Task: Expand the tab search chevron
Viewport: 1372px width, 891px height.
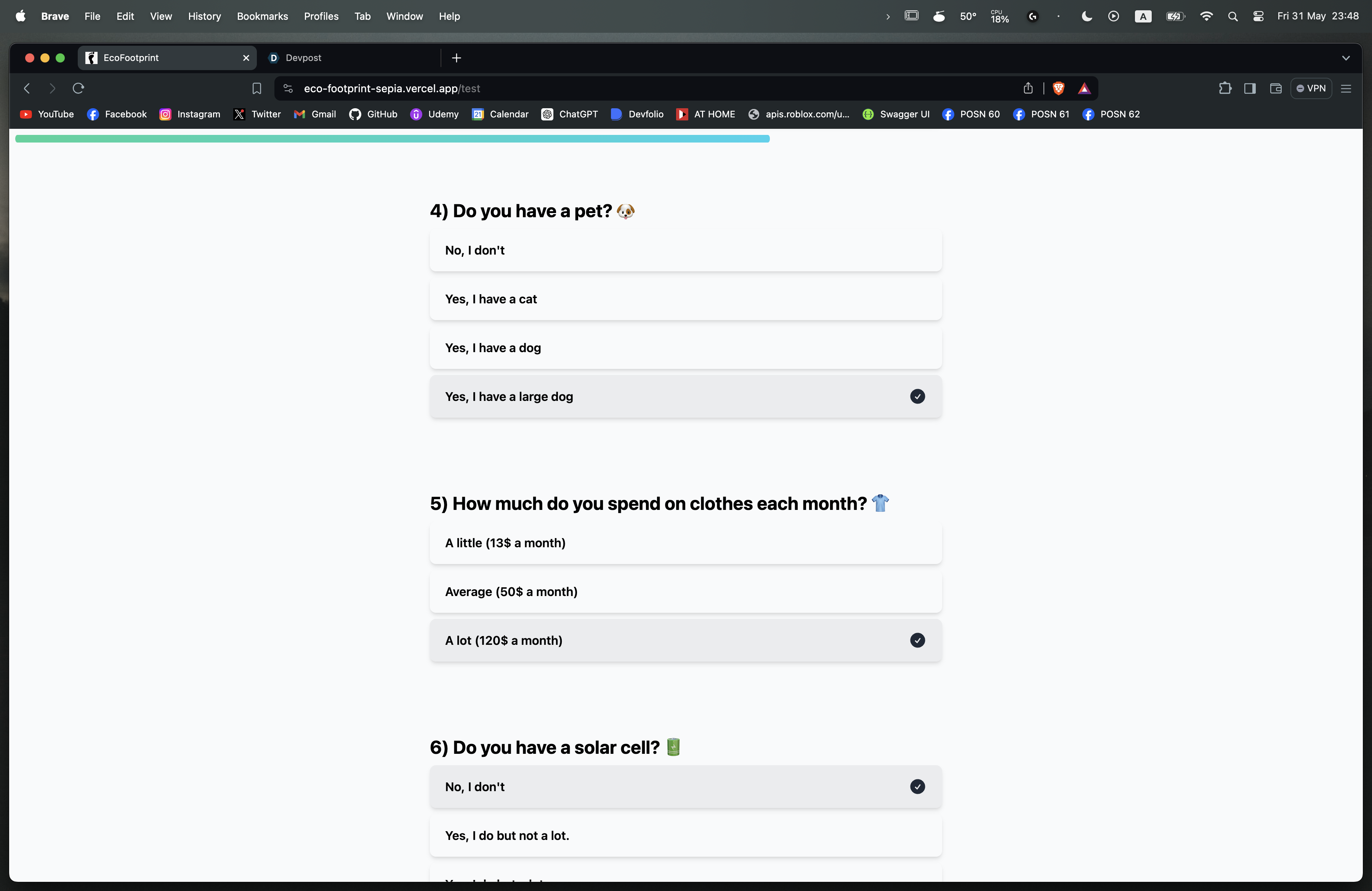Action: 1345,58
